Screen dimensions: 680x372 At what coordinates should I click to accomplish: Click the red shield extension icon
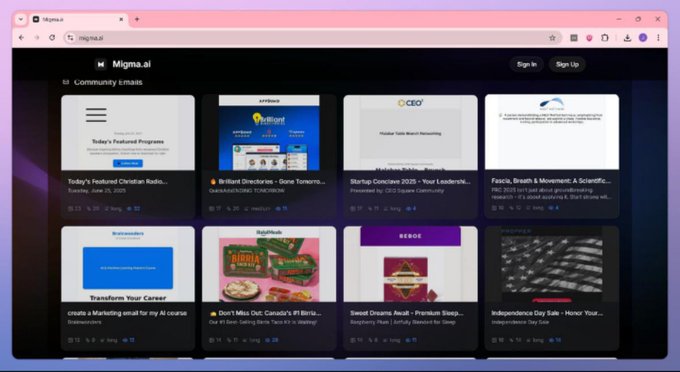coord(589,38)
